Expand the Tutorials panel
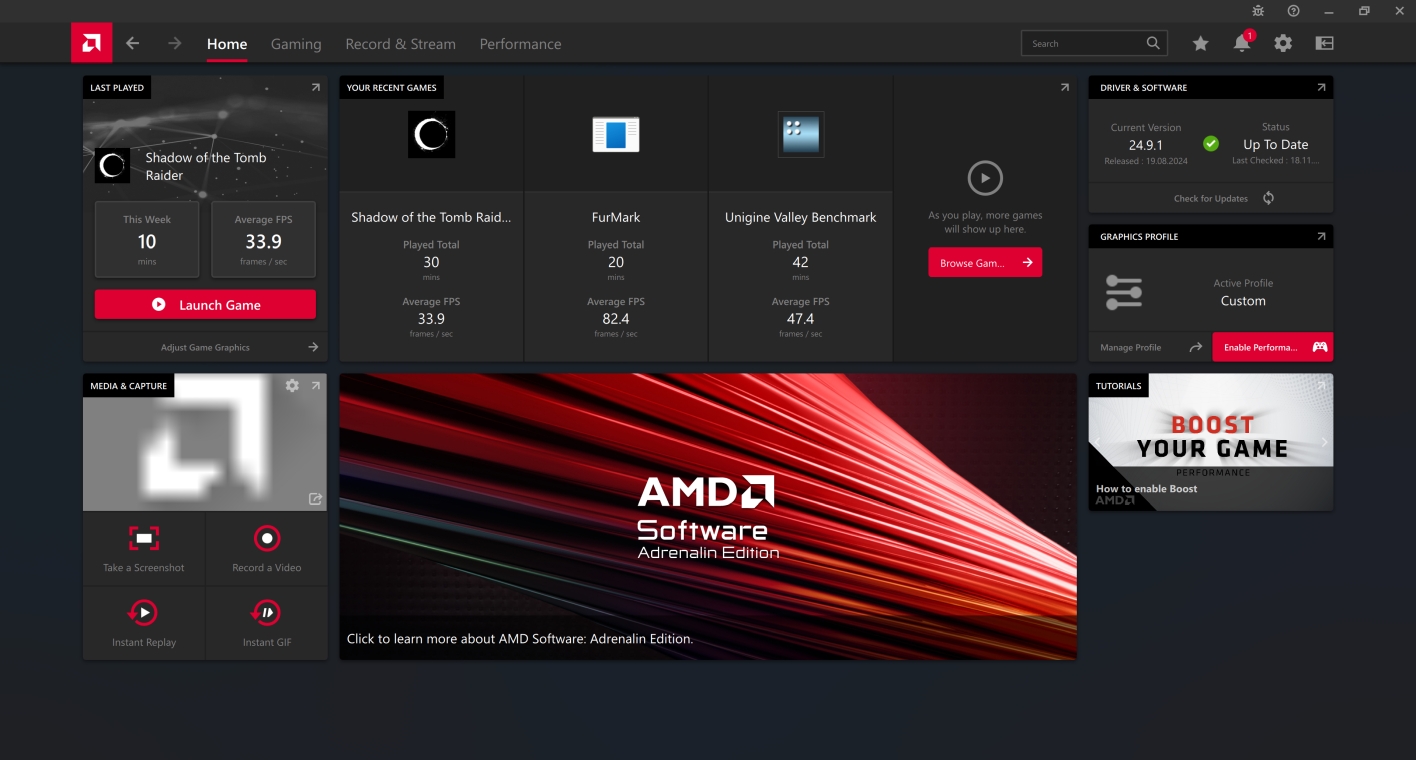Viewport: 1416px width, 760px height. tap(1321, 385)
